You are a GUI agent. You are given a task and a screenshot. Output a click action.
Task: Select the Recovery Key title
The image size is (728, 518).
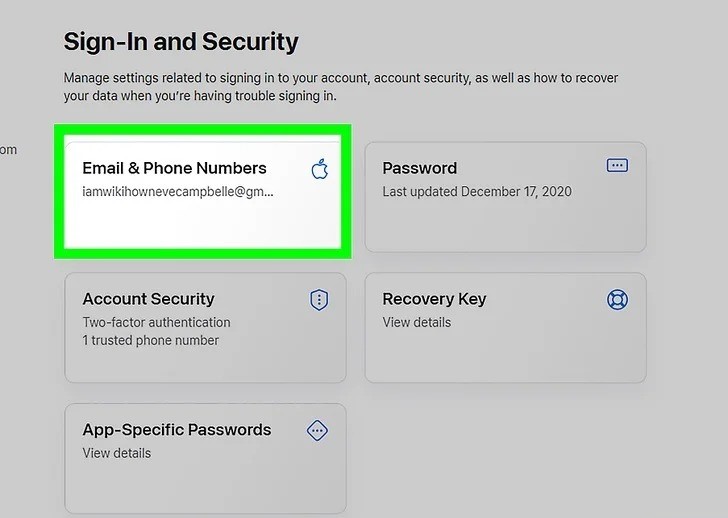tap(434, 299)
